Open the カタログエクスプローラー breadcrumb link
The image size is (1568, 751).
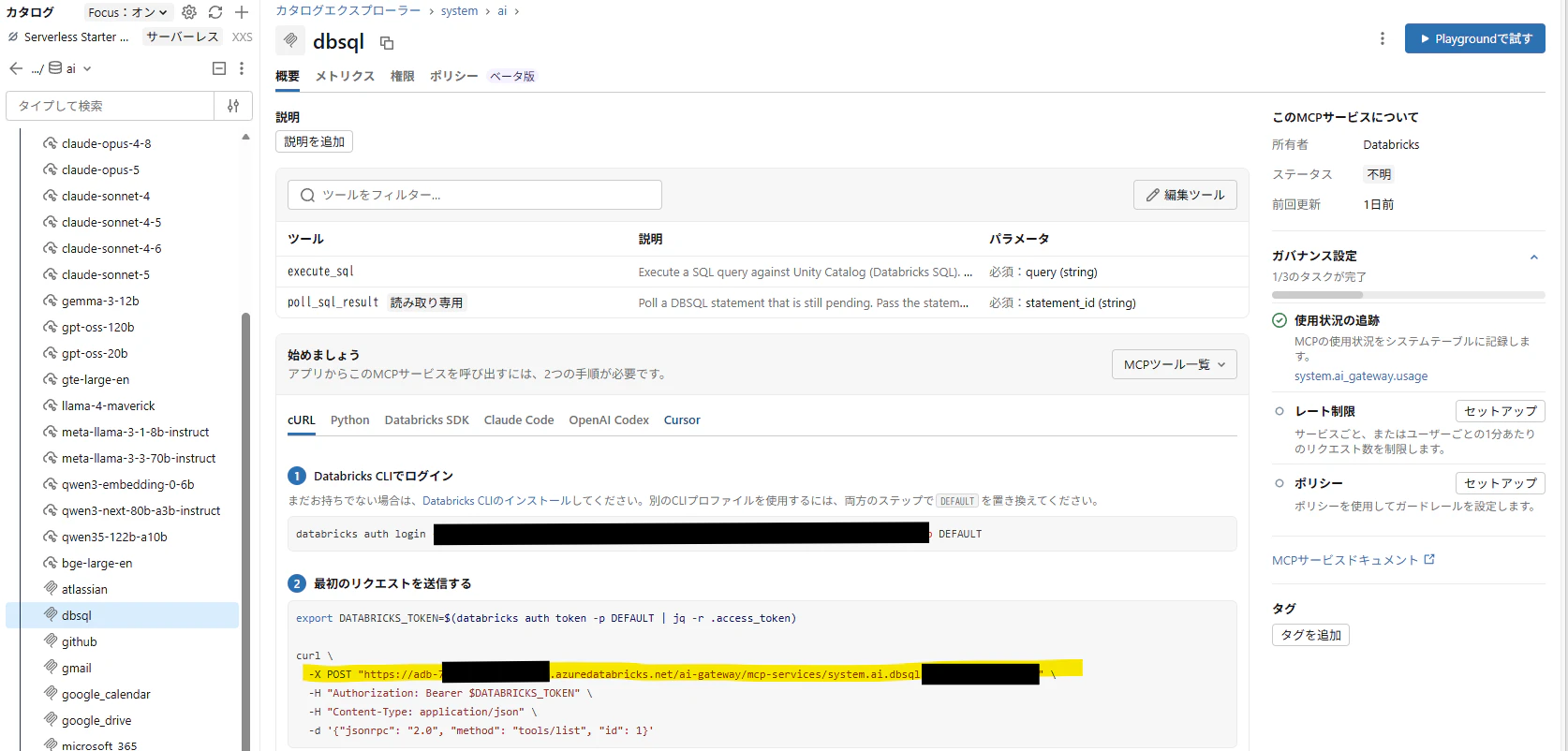(348, 11)
